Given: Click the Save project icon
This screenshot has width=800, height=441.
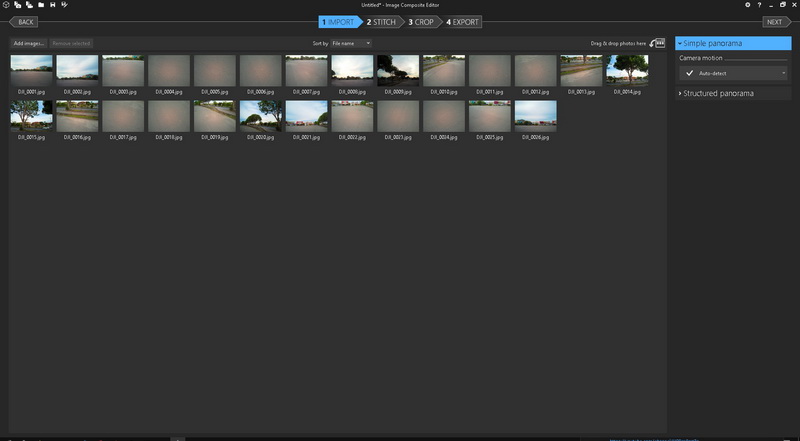Looking at the screenshot, I should [52, 5].
